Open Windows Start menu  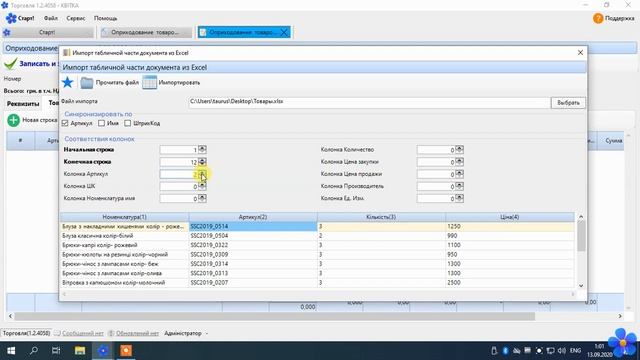[x=11, y=351]
